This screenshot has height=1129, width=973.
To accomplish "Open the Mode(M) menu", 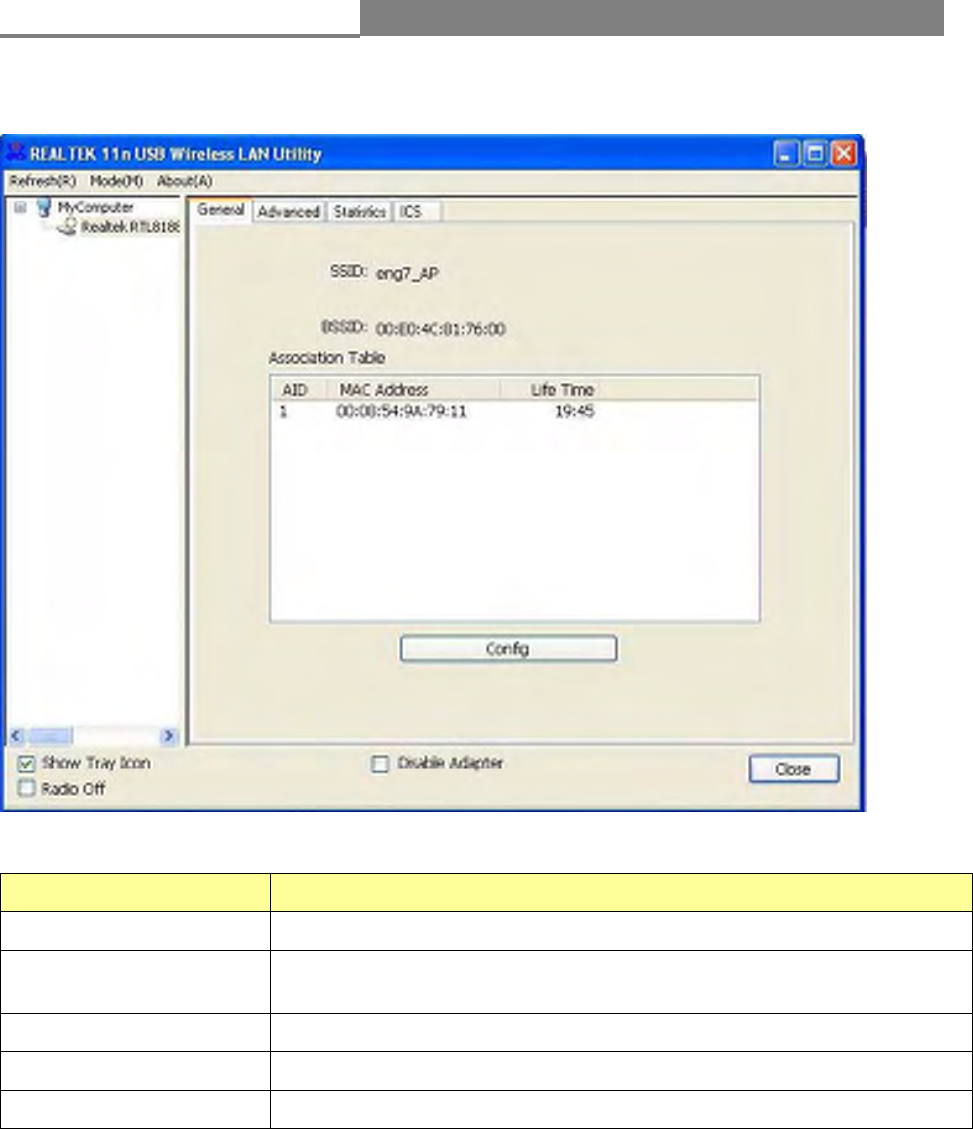I will [116, 181].
